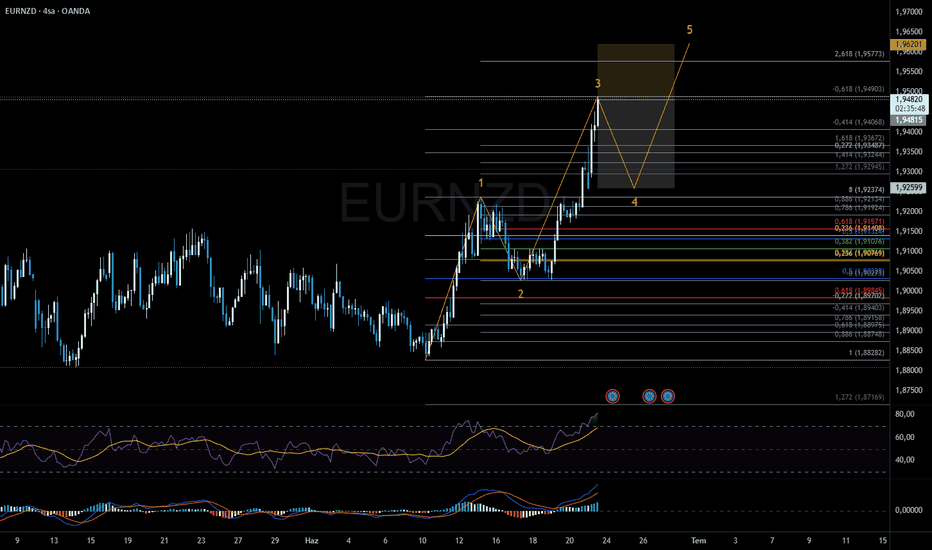Click the 80,00 value on RSI scale

click(905, 414)
